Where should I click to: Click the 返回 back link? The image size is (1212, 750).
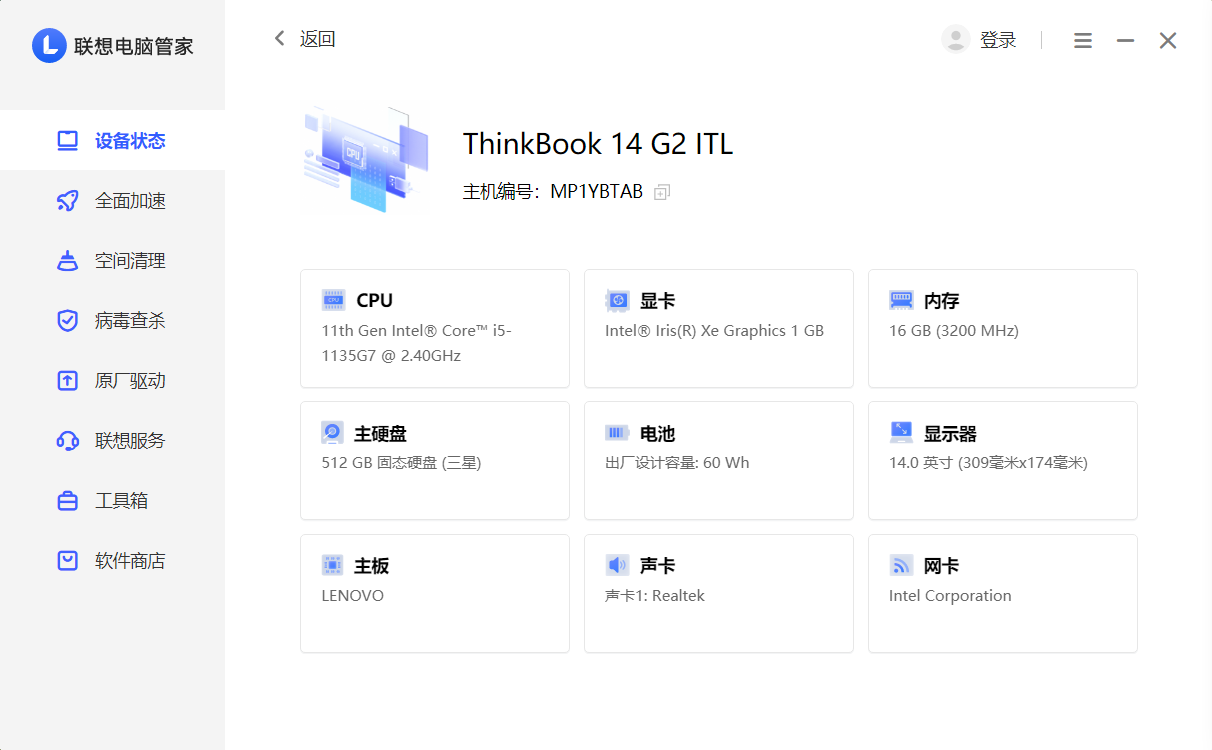point(318,39)
